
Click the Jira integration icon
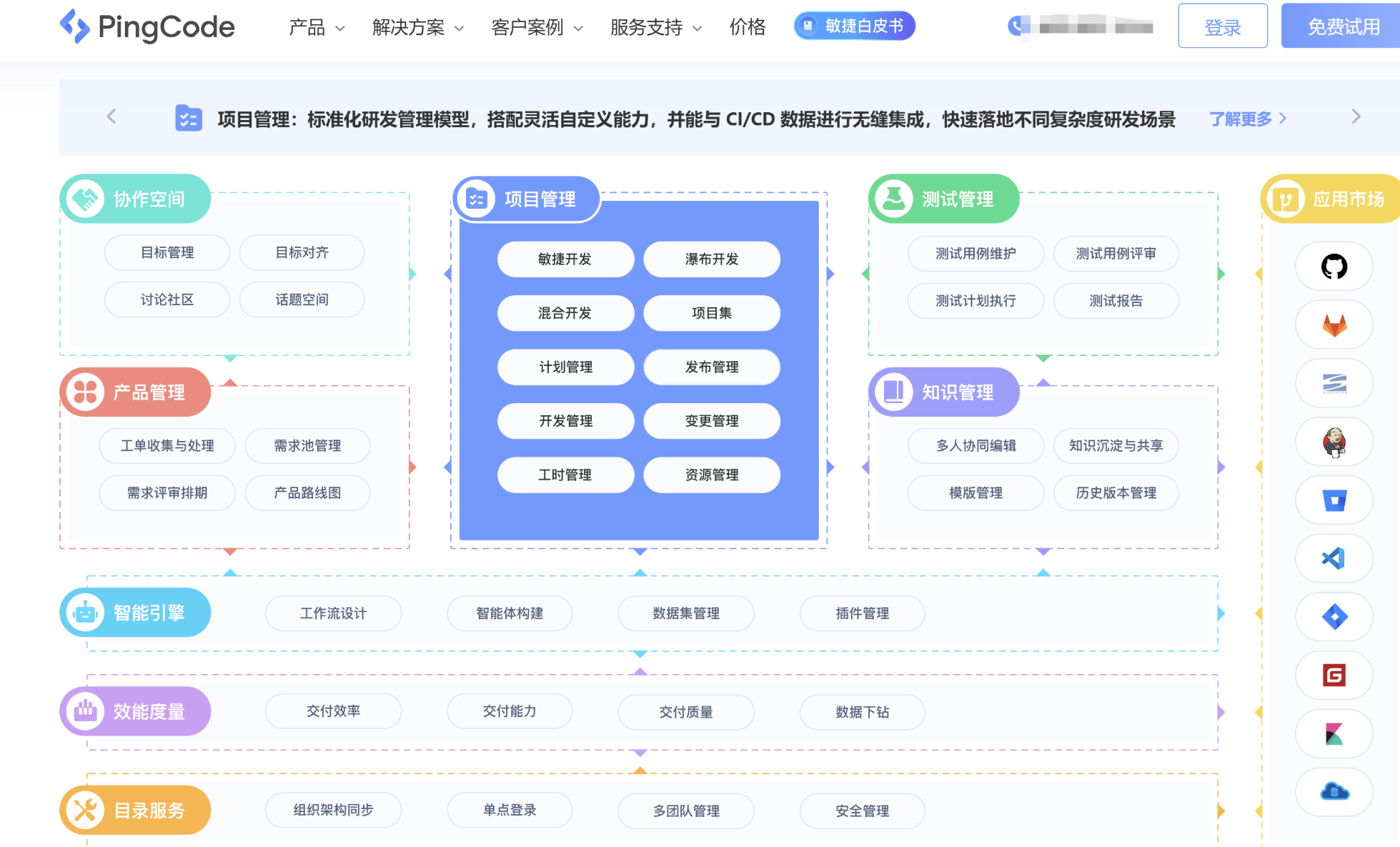tap(1334, 617)
